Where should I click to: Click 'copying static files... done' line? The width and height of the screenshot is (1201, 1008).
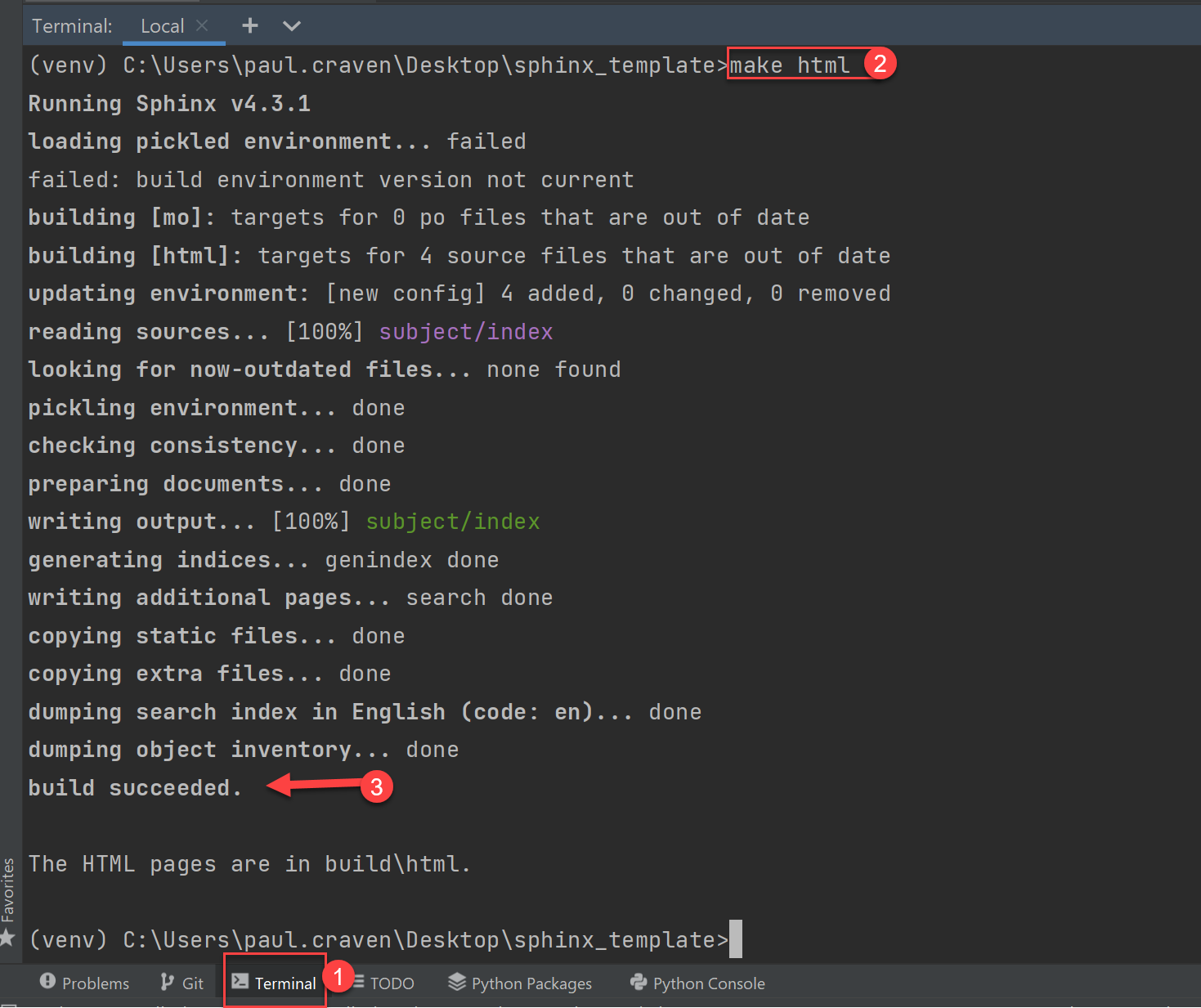[217, 636]
